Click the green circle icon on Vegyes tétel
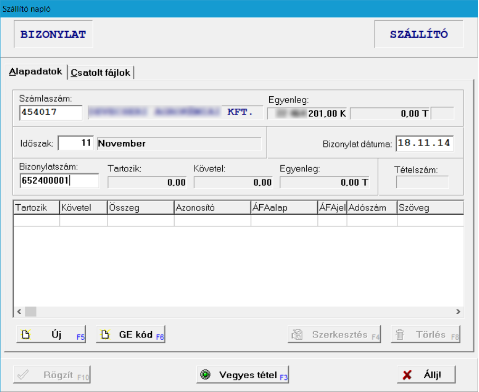This screenshot has width=479, height=392. (x=205, y=375)
